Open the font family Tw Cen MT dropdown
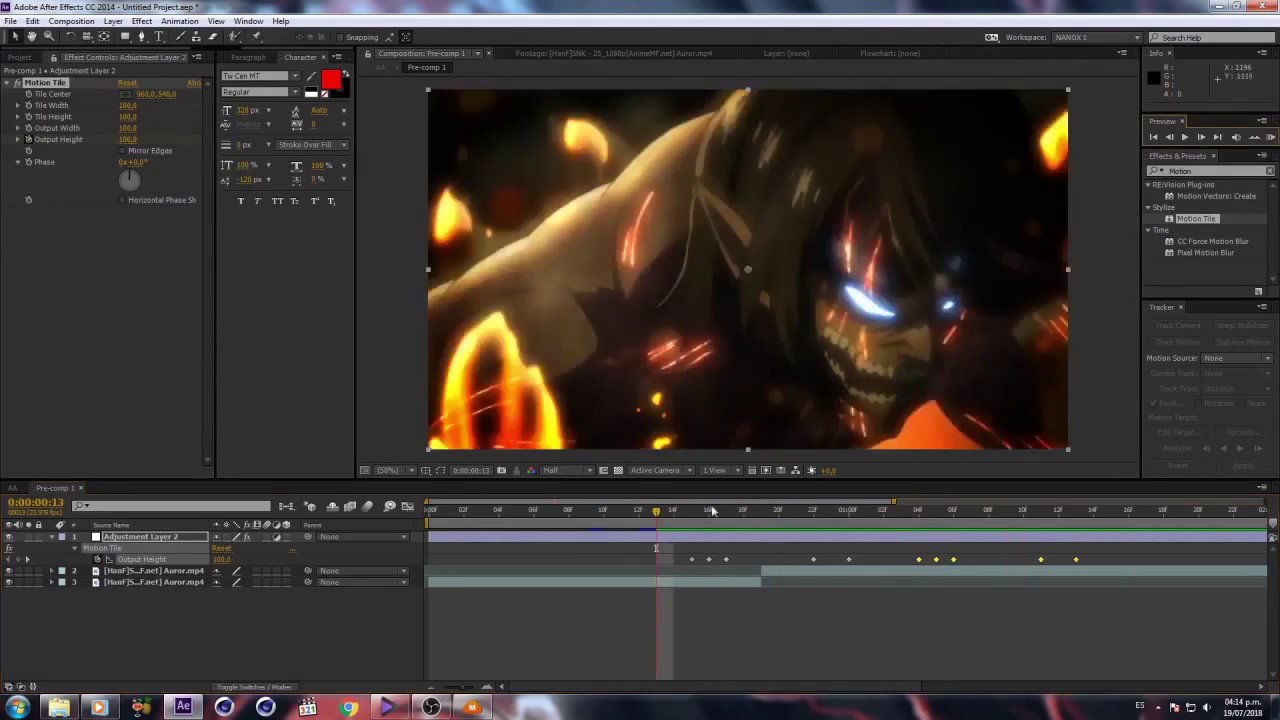The height and width of the screenshot is (720, 1280). pos(260,76)
